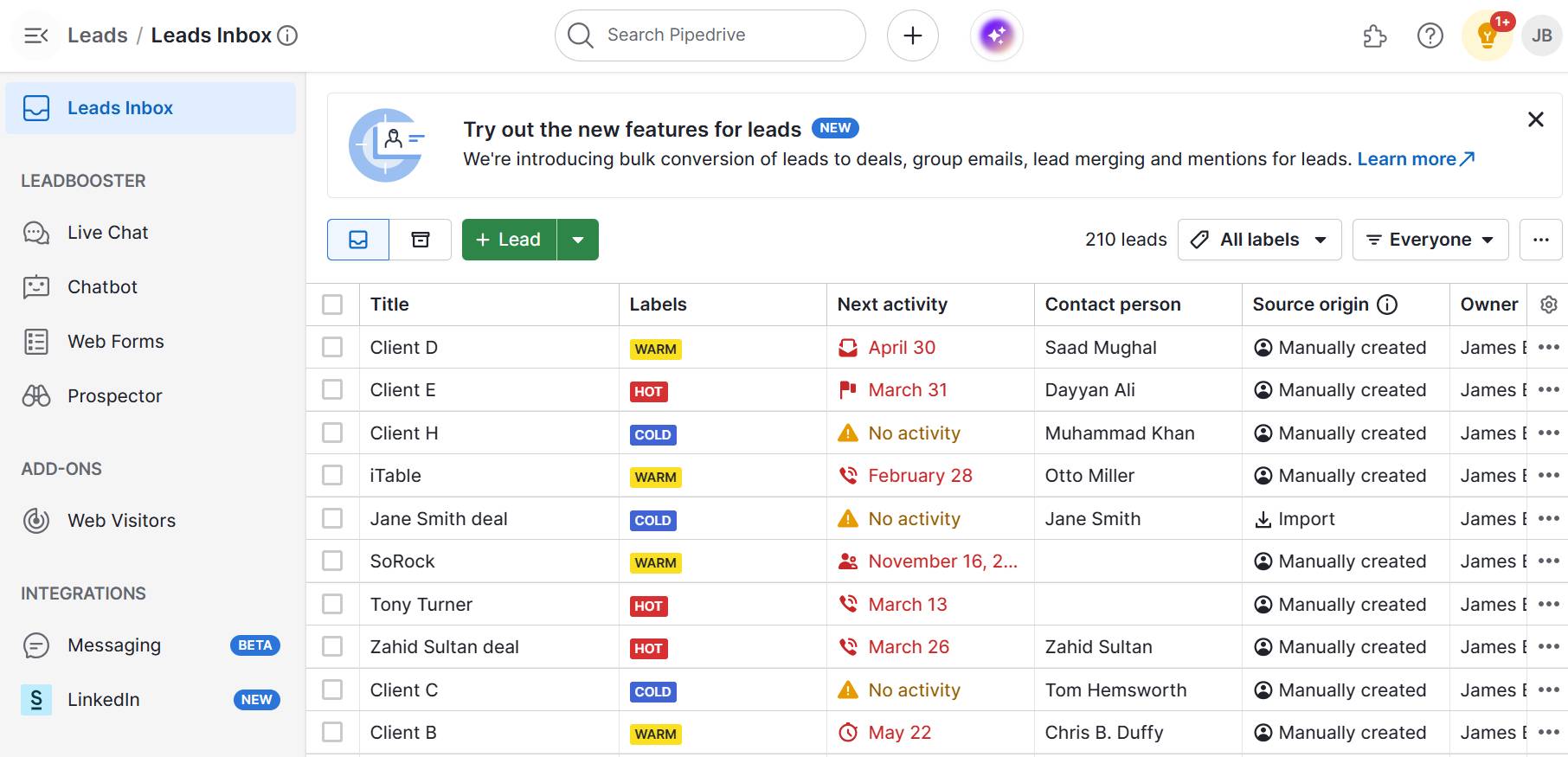Open Messaging in sidebar
This screenshot has width=1568, height=757.
[151, 645]
